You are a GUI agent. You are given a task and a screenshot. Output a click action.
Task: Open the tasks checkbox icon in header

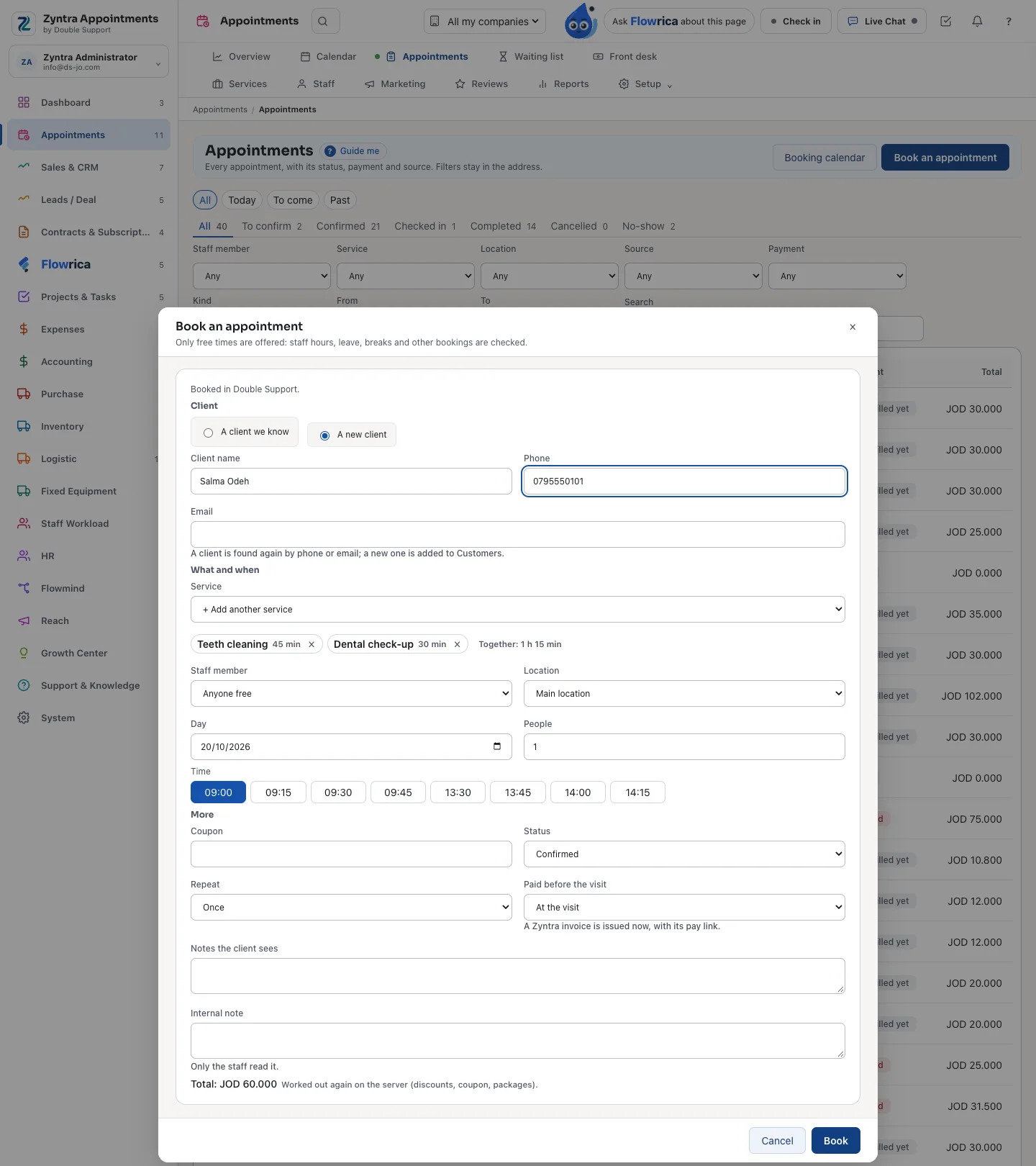(946, 22)
